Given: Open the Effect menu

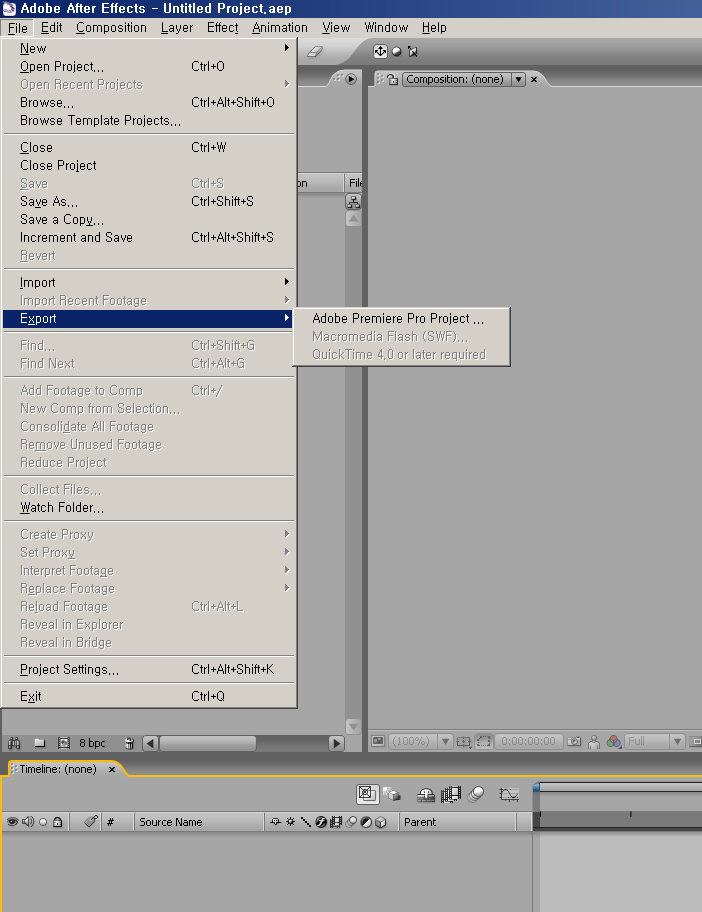Looking at the screenshot, I should point(222,27).
